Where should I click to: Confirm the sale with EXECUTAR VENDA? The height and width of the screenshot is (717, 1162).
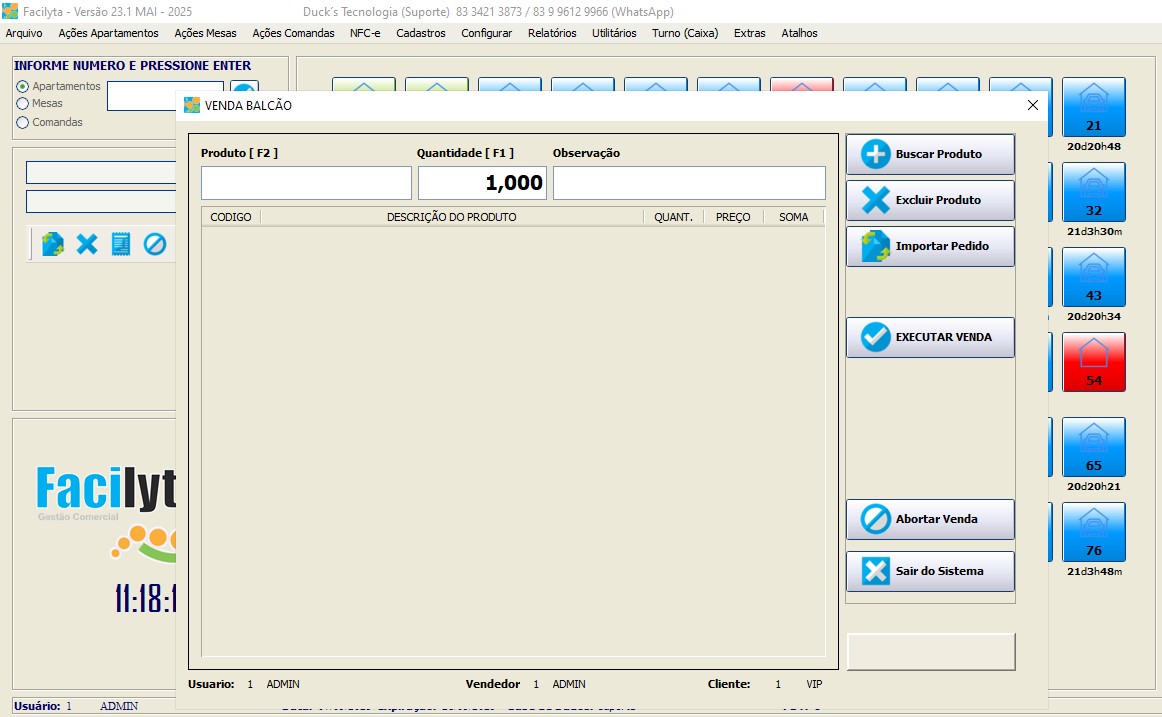coord(930,338)
